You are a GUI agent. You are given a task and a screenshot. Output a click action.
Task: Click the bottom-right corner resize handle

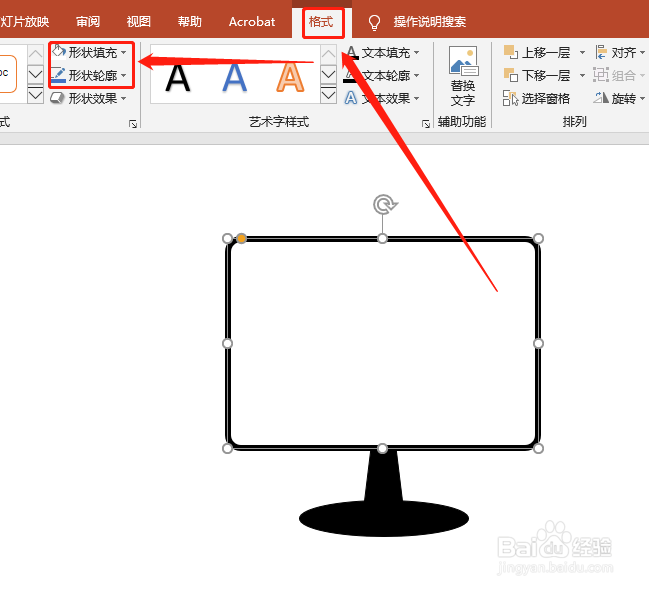(538, 448)
